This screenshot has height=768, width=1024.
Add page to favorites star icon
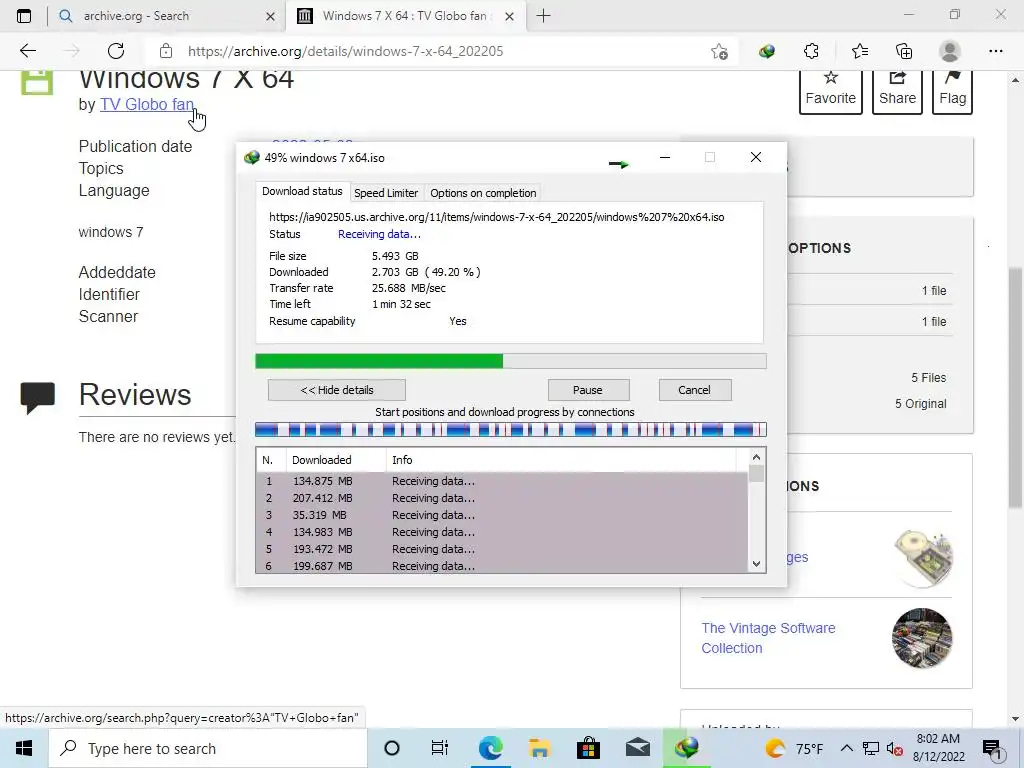(x=719, y=51)
